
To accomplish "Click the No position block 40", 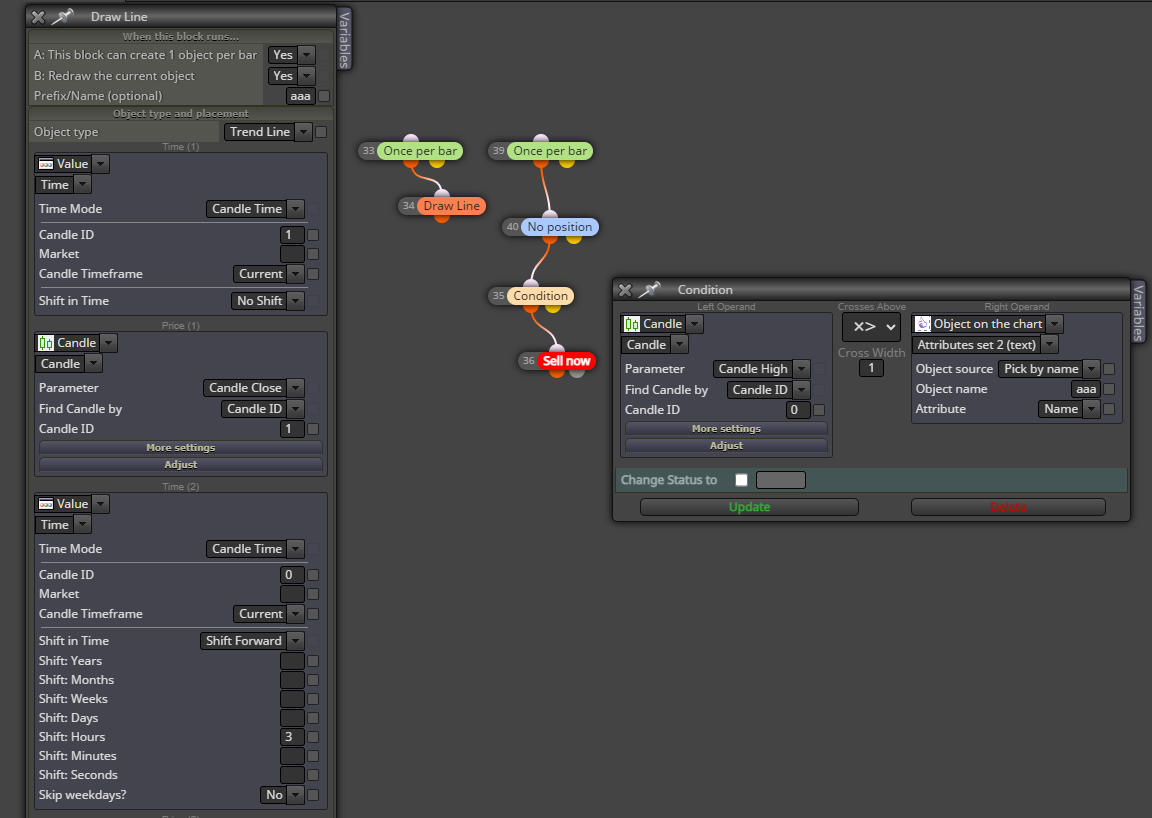I will (559, 227).
